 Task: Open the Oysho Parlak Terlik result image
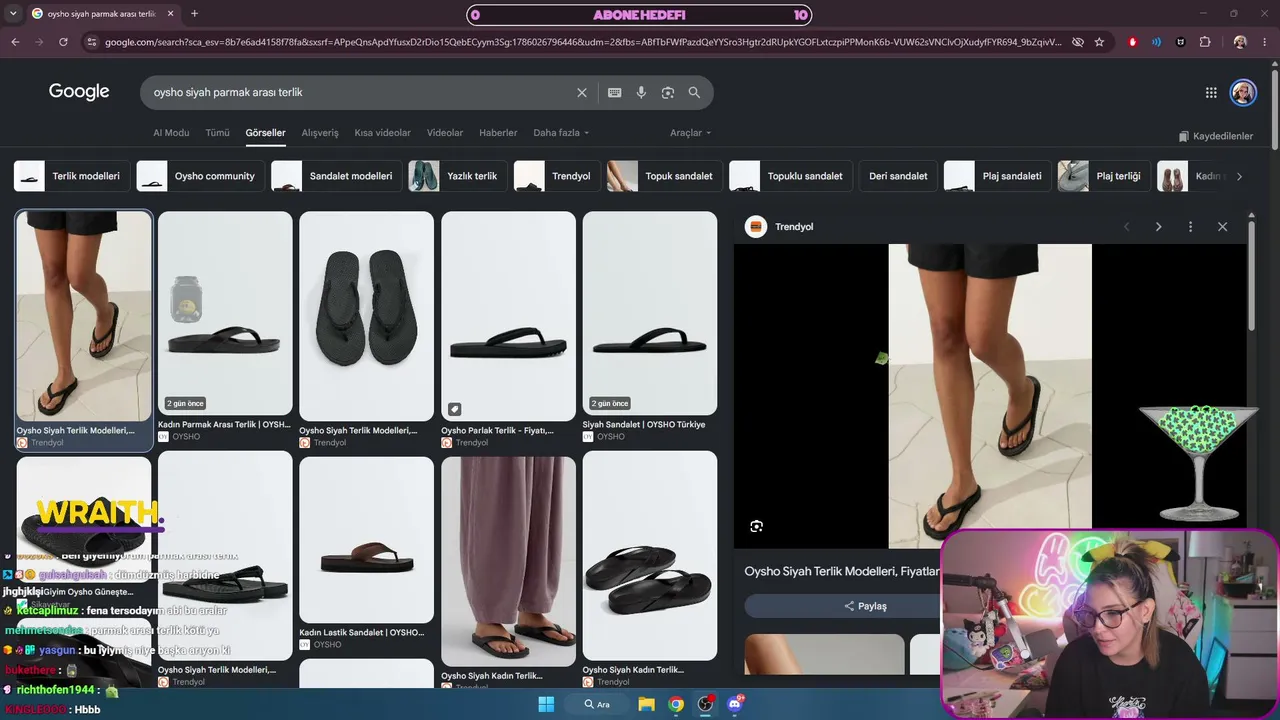click(508, 316)
